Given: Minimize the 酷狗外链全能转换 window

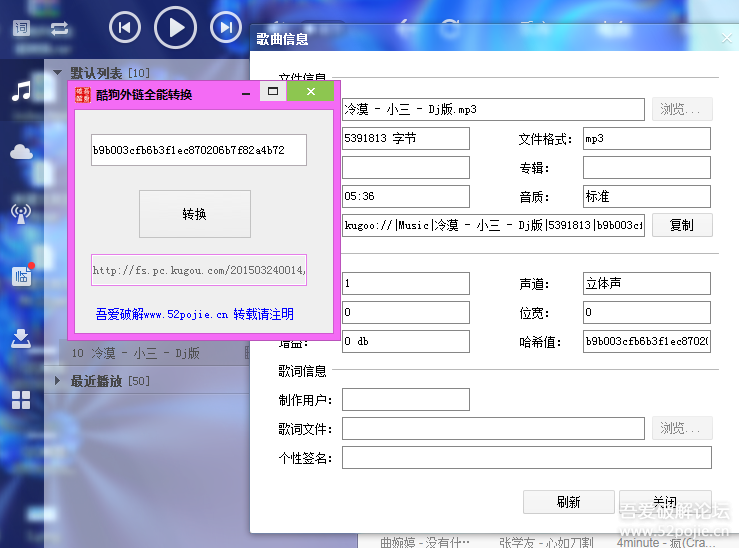Looking at the screenshot, I should point(246,94).
